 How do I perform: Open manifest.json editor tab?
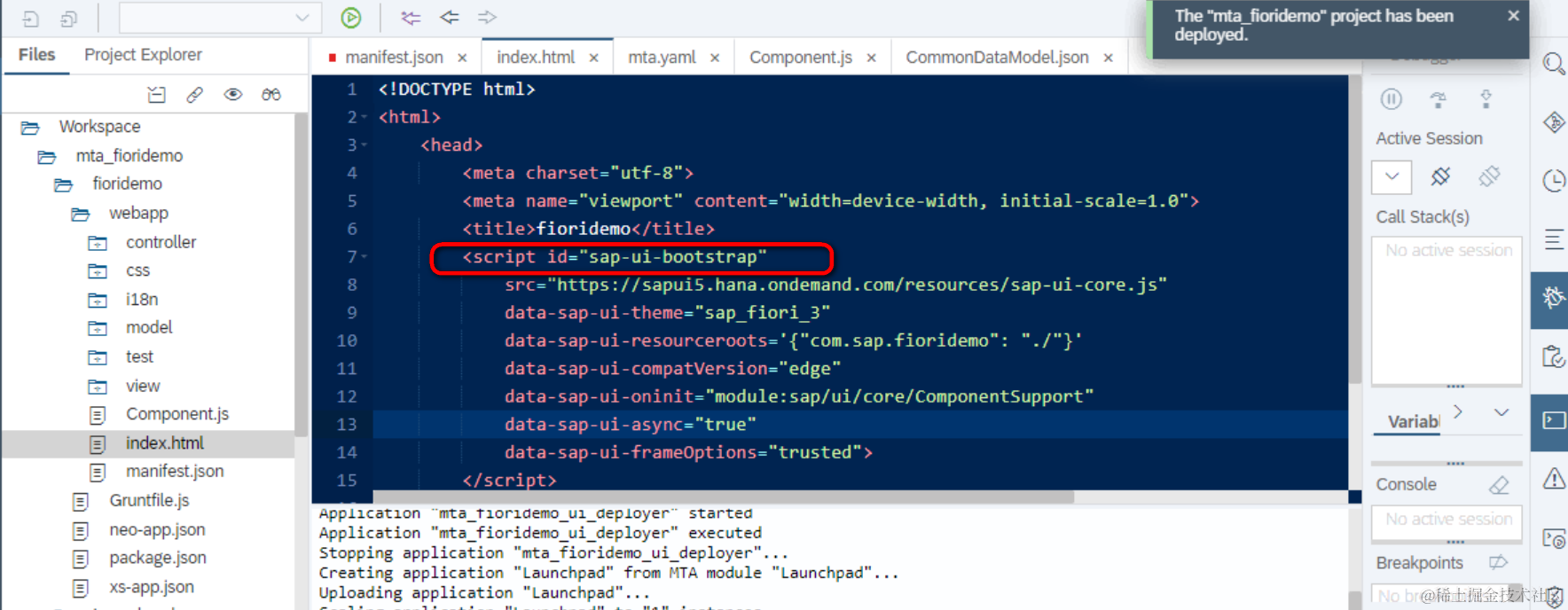394,58
